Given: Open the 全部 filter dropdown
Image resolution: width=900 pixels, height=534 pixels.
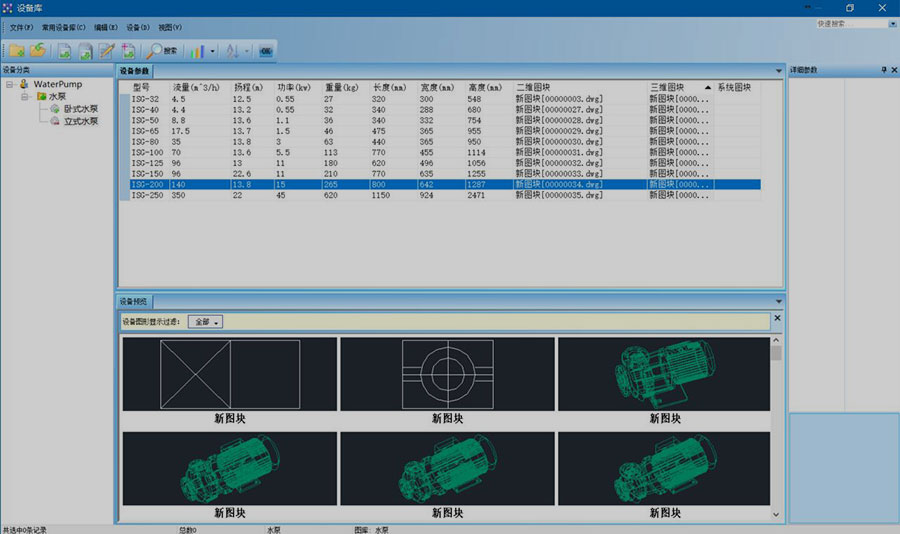Looking at the screenshot, I should coord(205,322).
